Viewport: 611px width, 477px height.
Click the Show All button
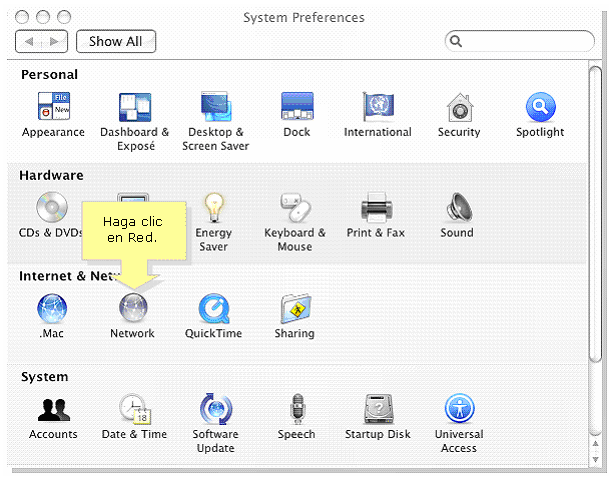pos(116,42)
